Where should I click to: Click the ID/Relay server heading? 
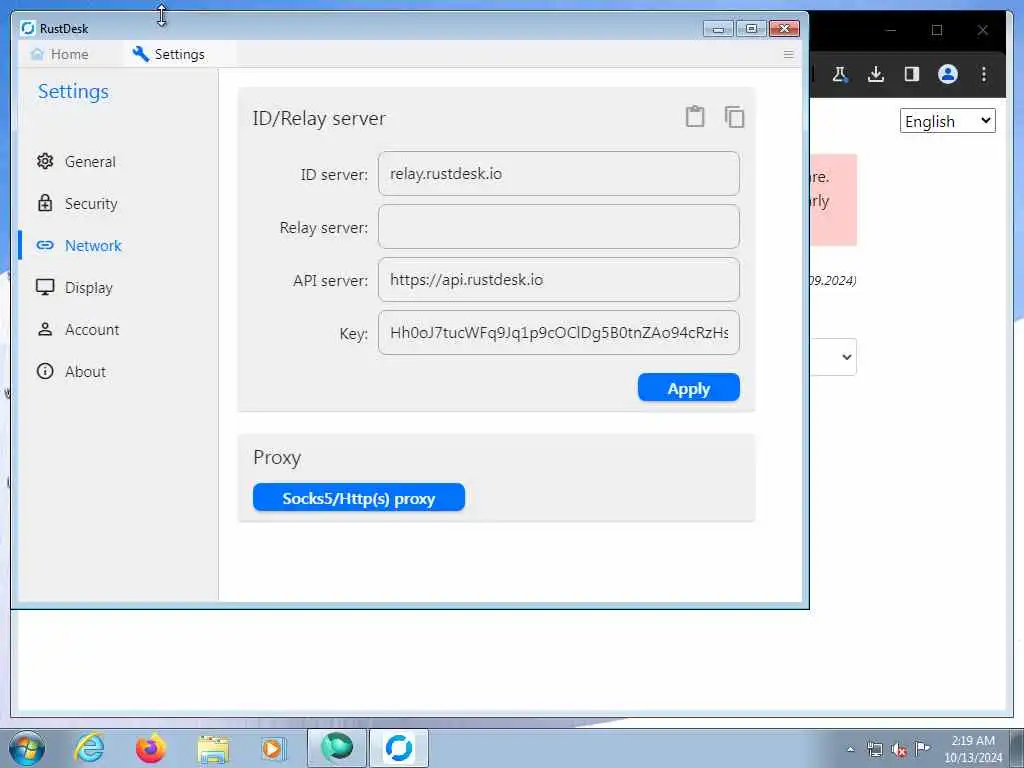319,118
